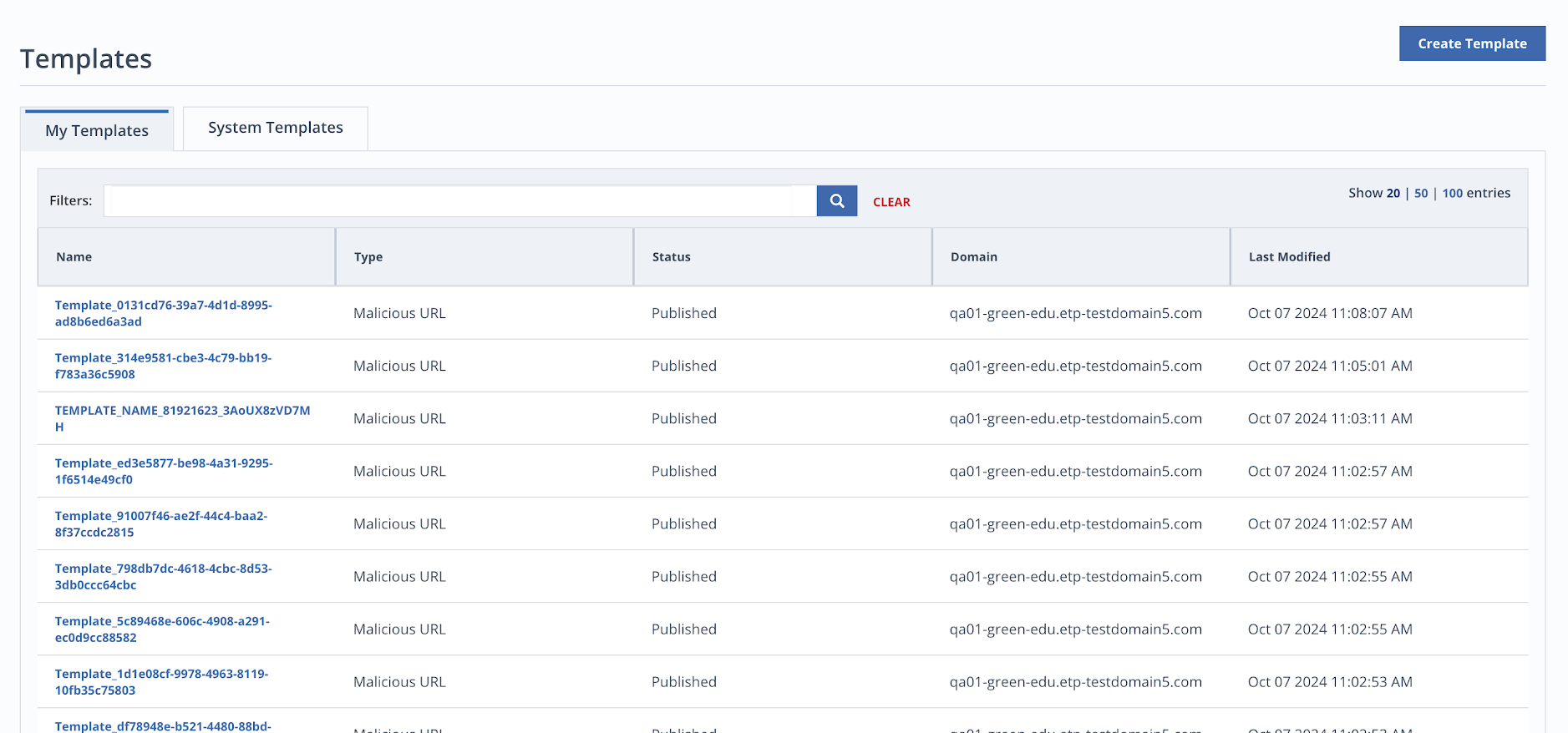Click the domain cell in TEMPLATE_NAME_81921623 row
The width and height of the screenshot is (1568, 733).
point(1076,418)
